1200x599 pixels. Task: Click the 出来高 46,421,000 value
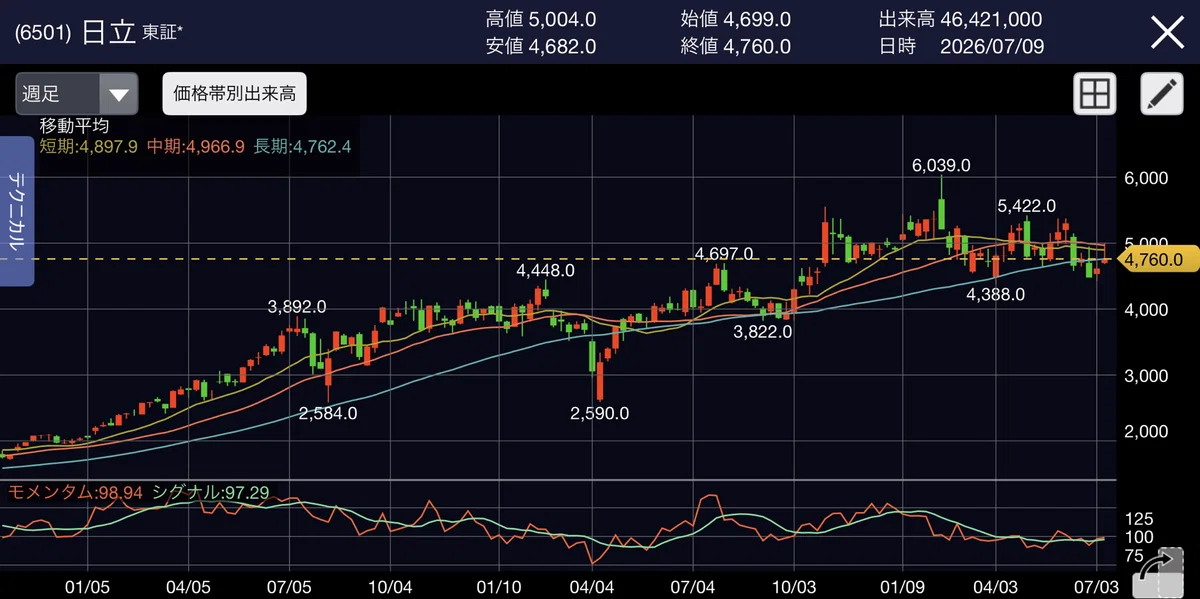click(961, 19)
